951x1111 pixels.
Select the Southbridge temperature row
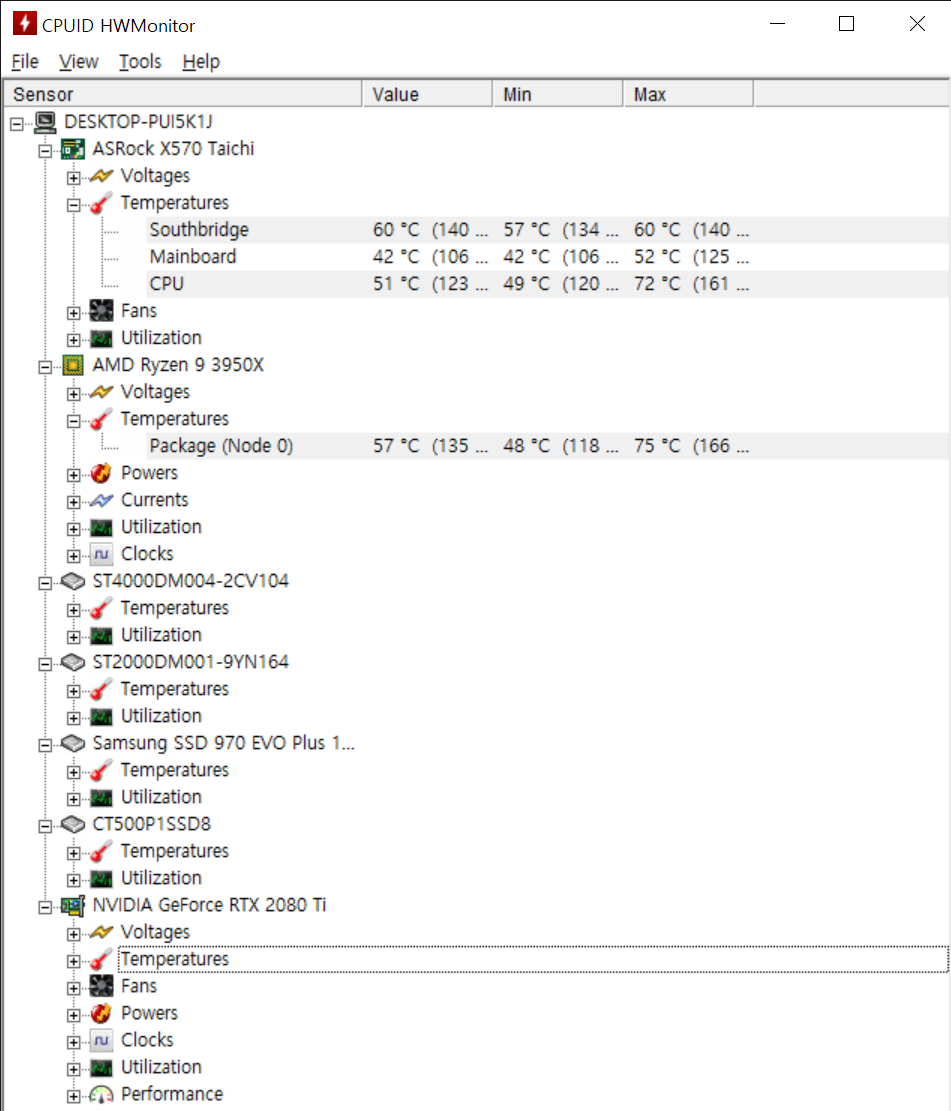pyautogui.click(x=548, y=230)
